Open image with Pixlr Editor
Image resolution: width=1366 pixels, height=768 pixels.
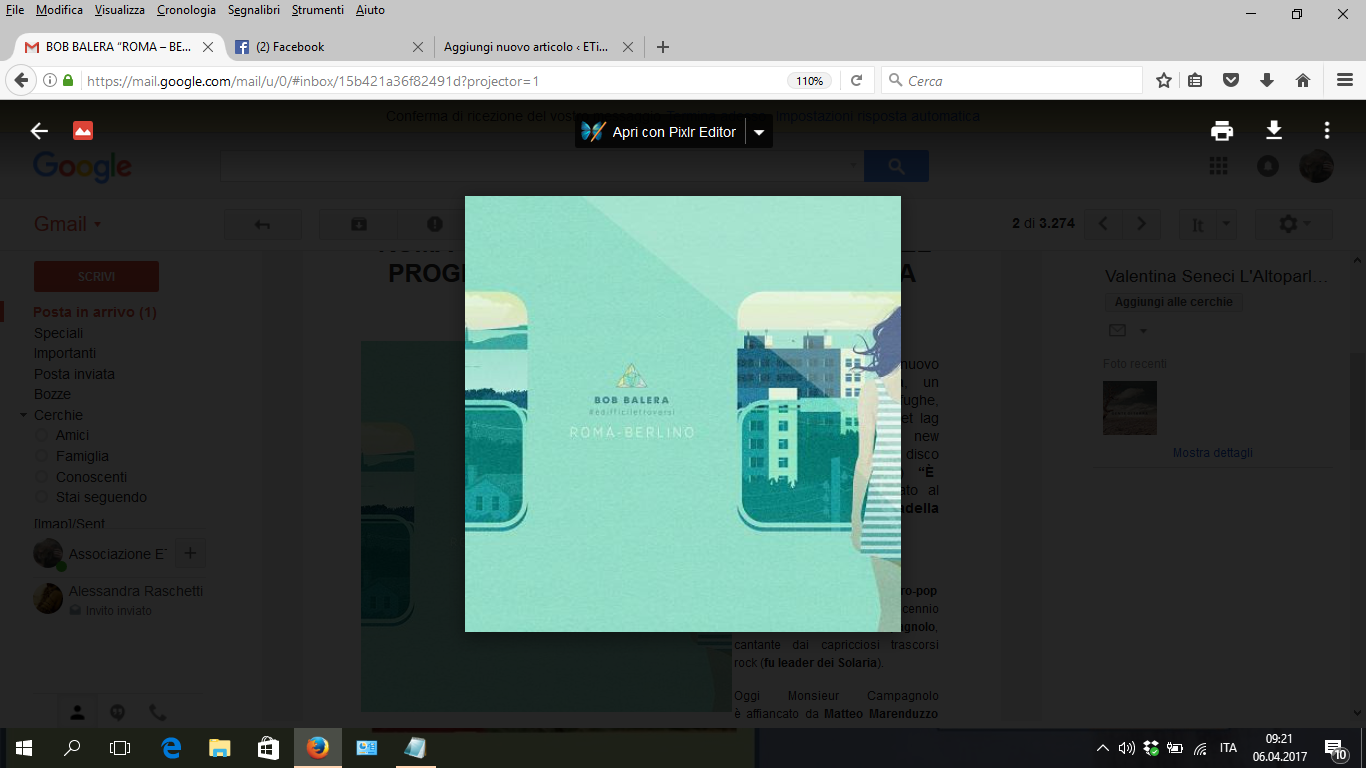tap(660, 132)
